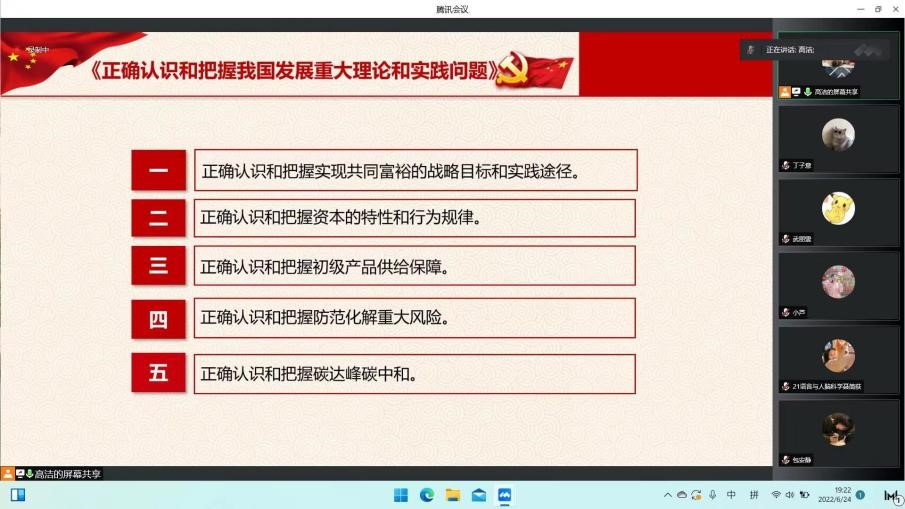This screenshot has width=905, height=509.
Task: Open the widgets panel at taskbar left
Action: pyautogui.click(x=17, y=495)
